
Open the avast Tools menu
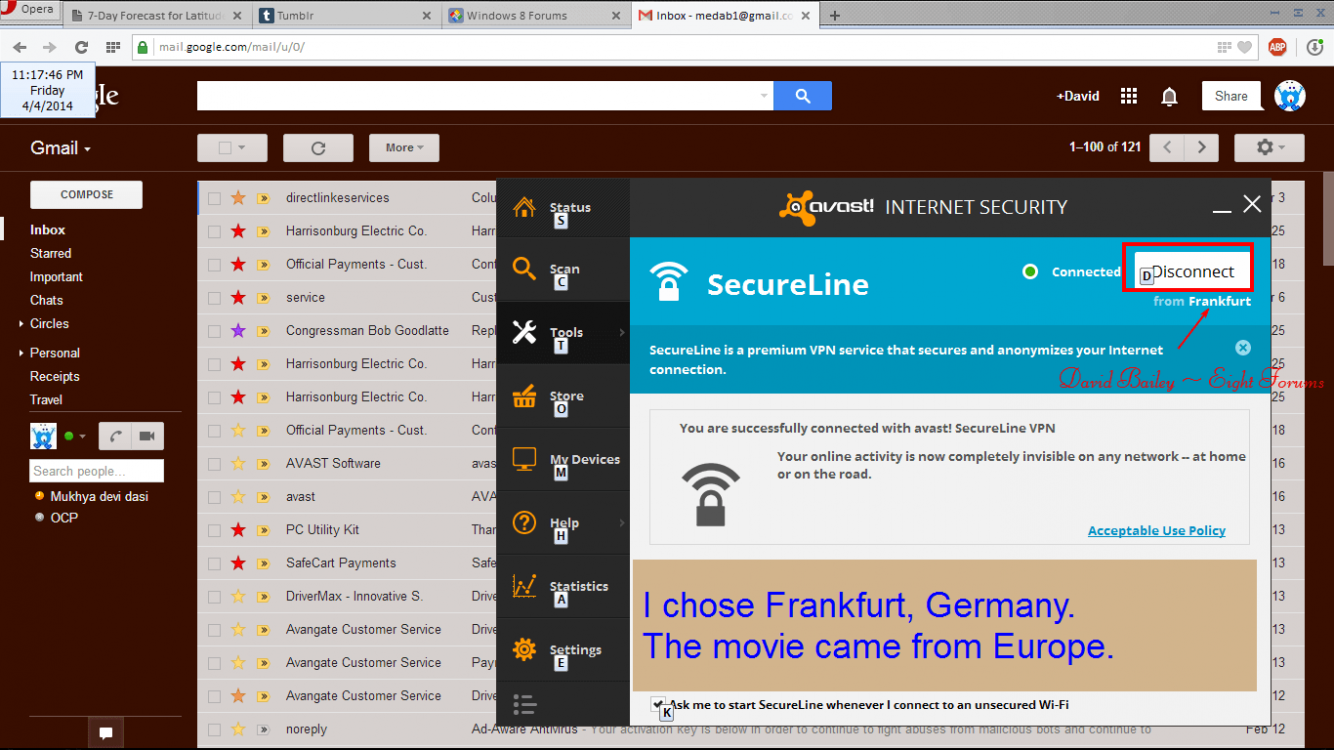(x=563, y=332)
